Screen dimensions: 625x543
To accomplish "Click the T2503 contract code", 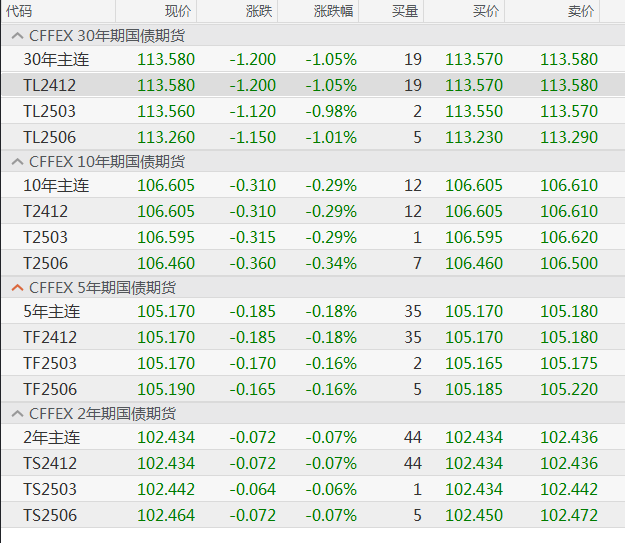I will pyautogui.click(x=46, y=237).
